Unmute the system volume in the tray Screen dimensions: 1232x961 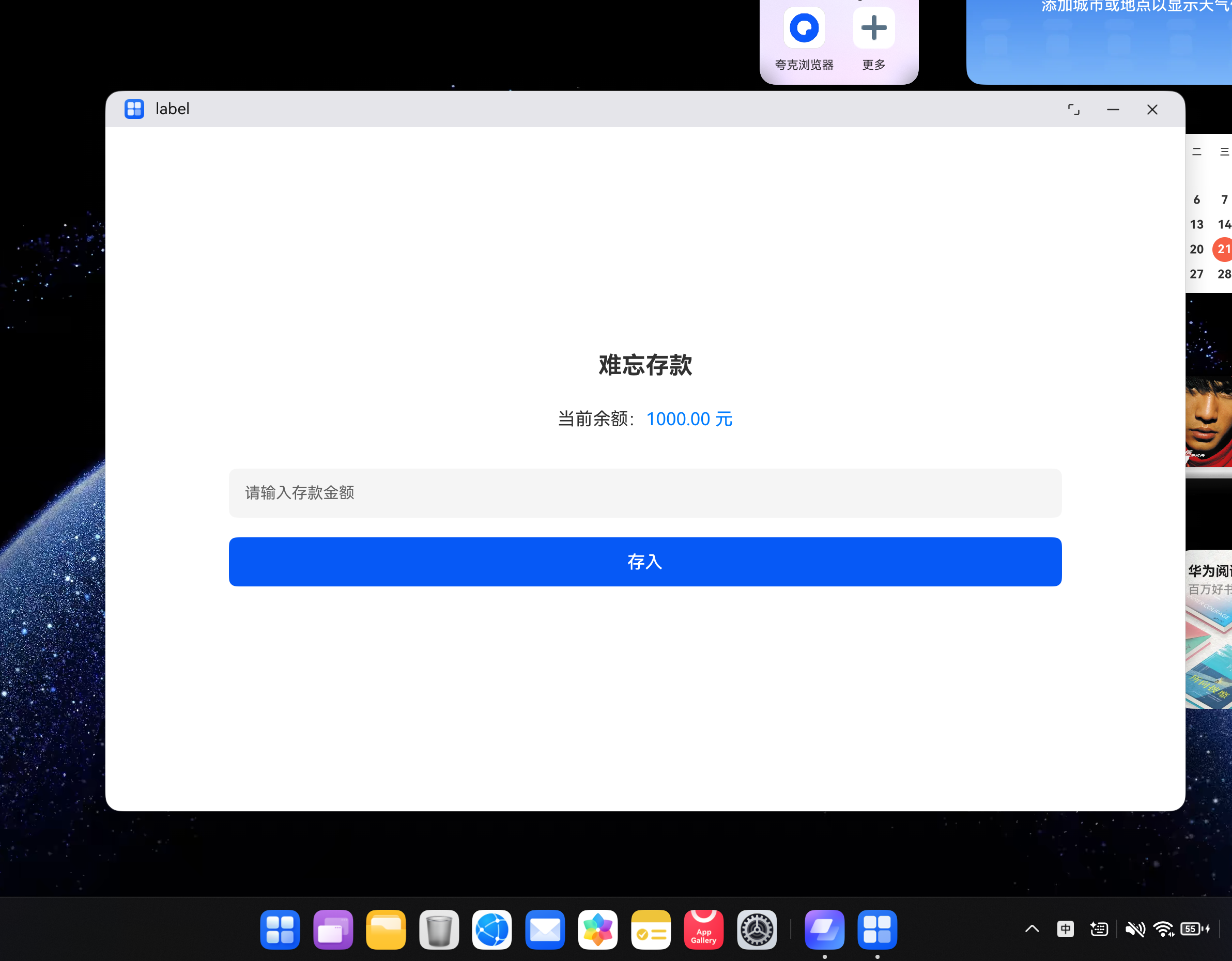coord(1136,929)
